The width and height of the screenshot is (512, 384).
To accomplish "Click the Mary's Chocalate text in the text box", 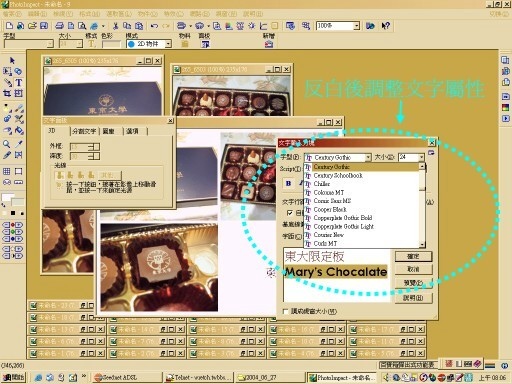I will pyautogui.click(x=336, y=272).
